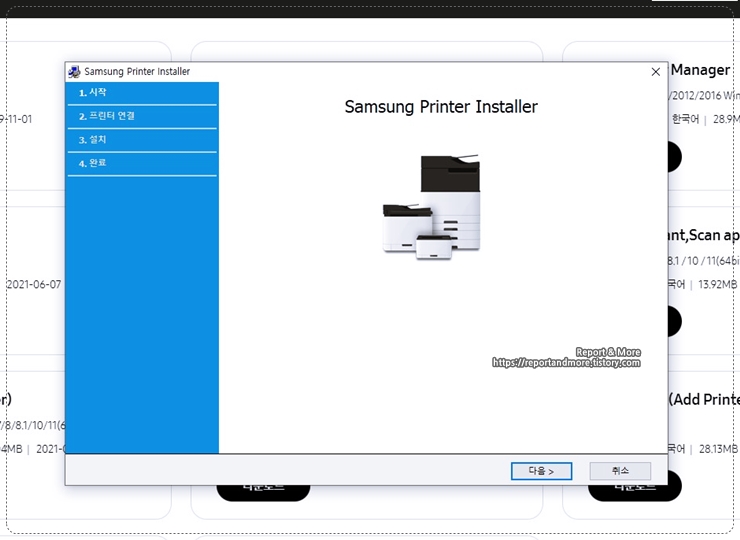Click the 다음 > next button
The height and width of the screenshot is (540, 740).
[541, 471]
